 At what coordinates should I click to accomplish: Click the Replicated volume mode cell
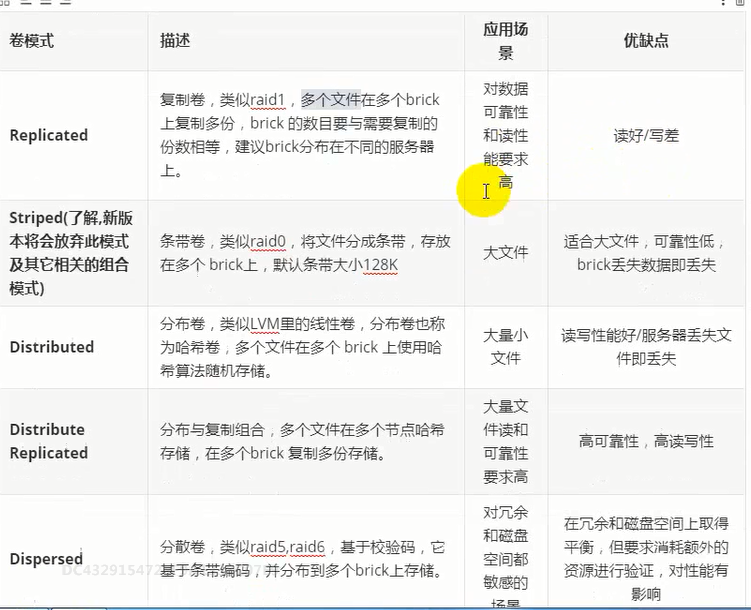coord(74,136)
